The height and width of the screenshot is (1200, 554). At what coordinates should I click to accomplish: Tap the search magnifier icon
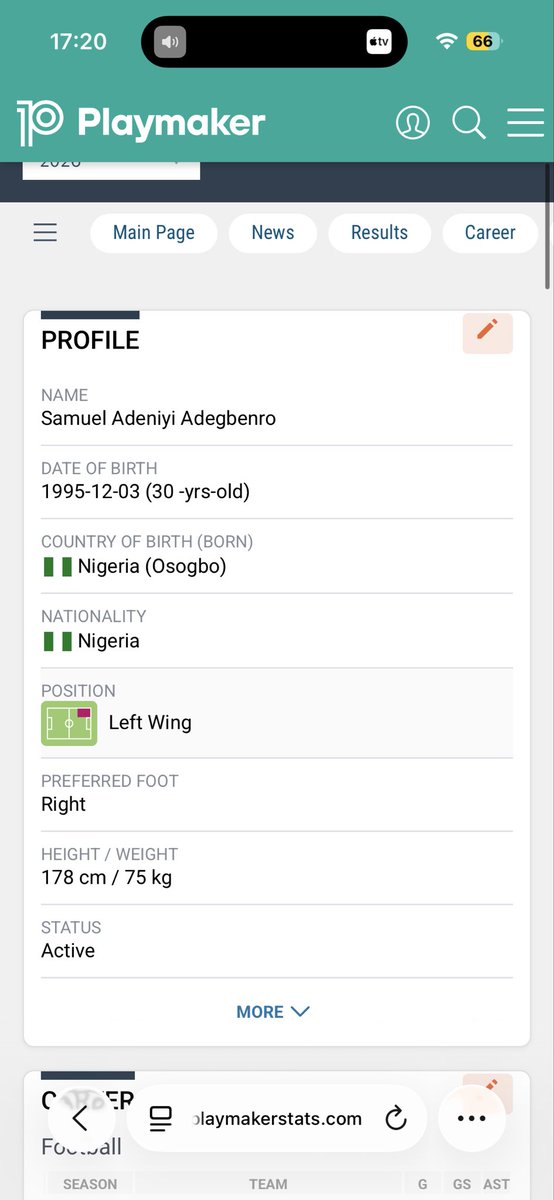469,123
